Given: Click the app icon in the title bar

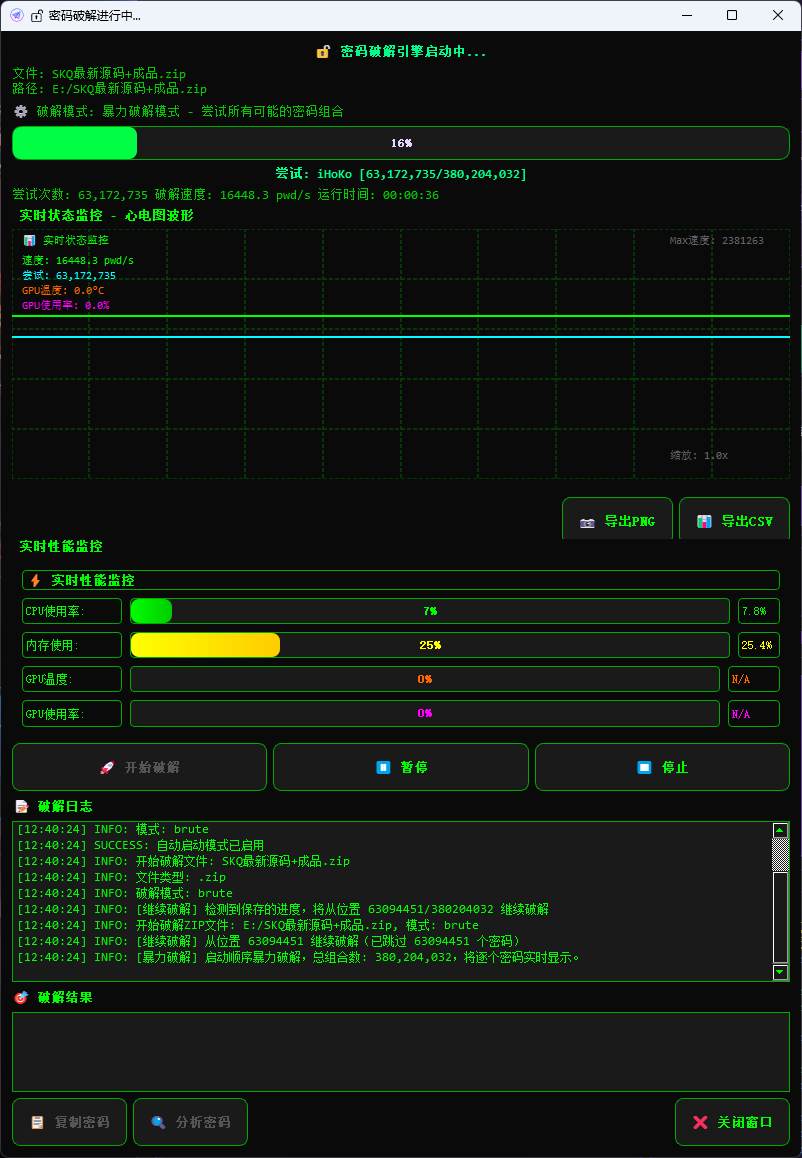Looking at the screenshot, I should [x=16, y=16].
